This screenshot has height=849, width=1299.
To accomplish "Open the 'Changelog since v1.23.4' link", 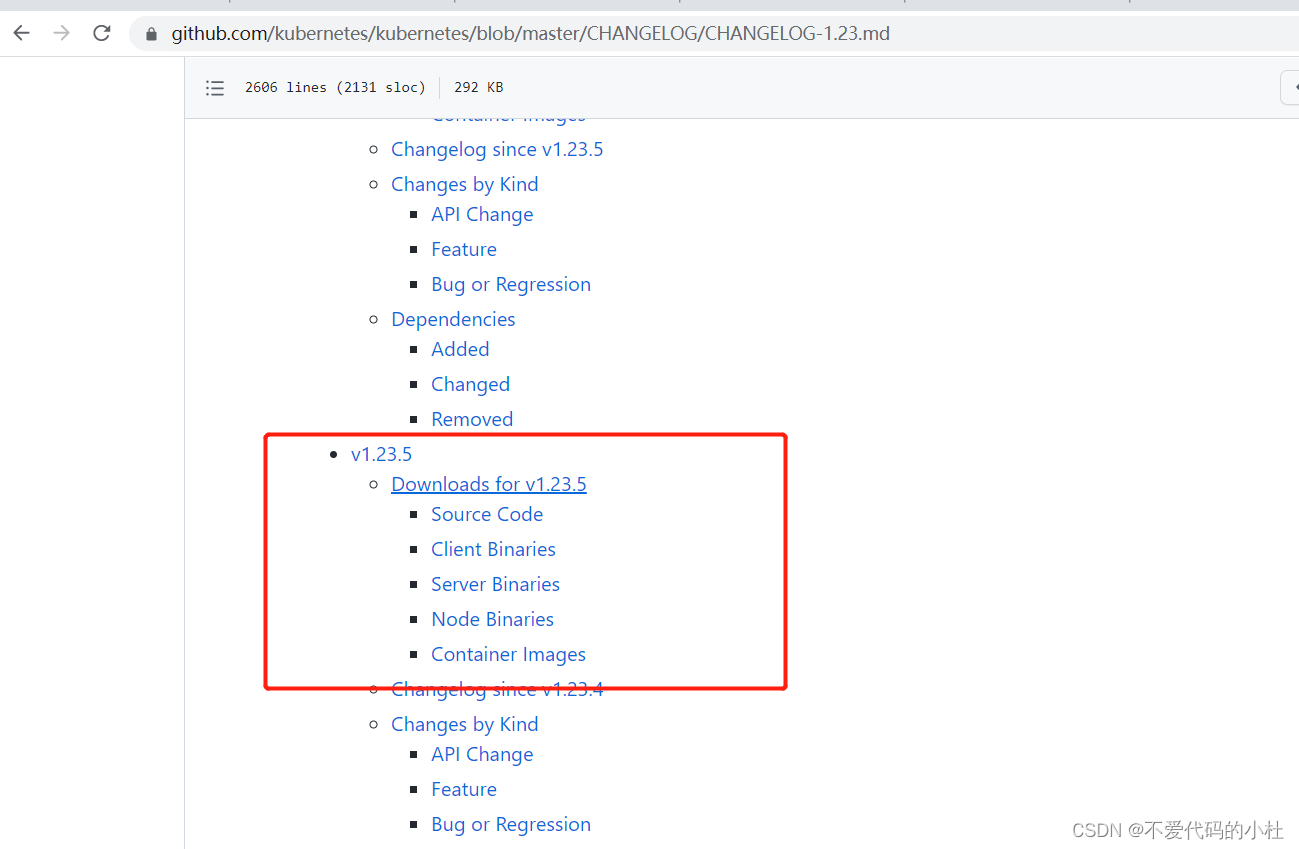I will pos(497,689).
